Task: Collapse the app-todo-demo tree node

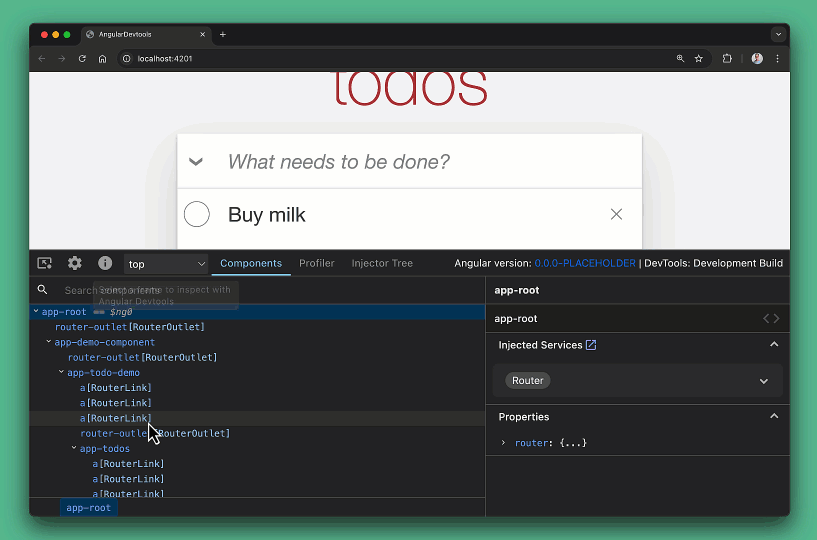Action: (x=61, y=372)
